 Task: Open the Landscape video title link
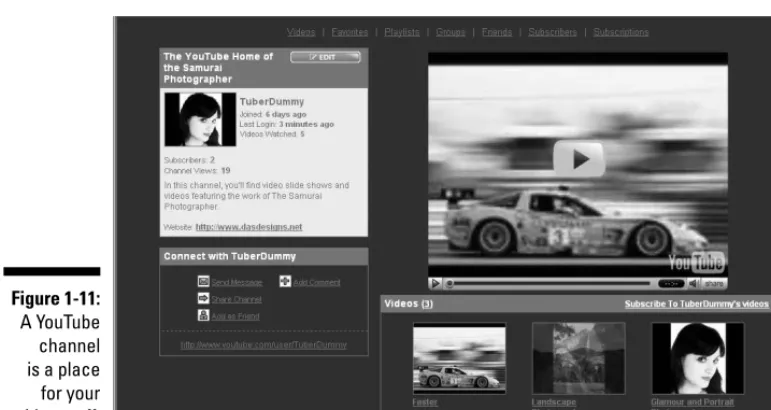554,402
